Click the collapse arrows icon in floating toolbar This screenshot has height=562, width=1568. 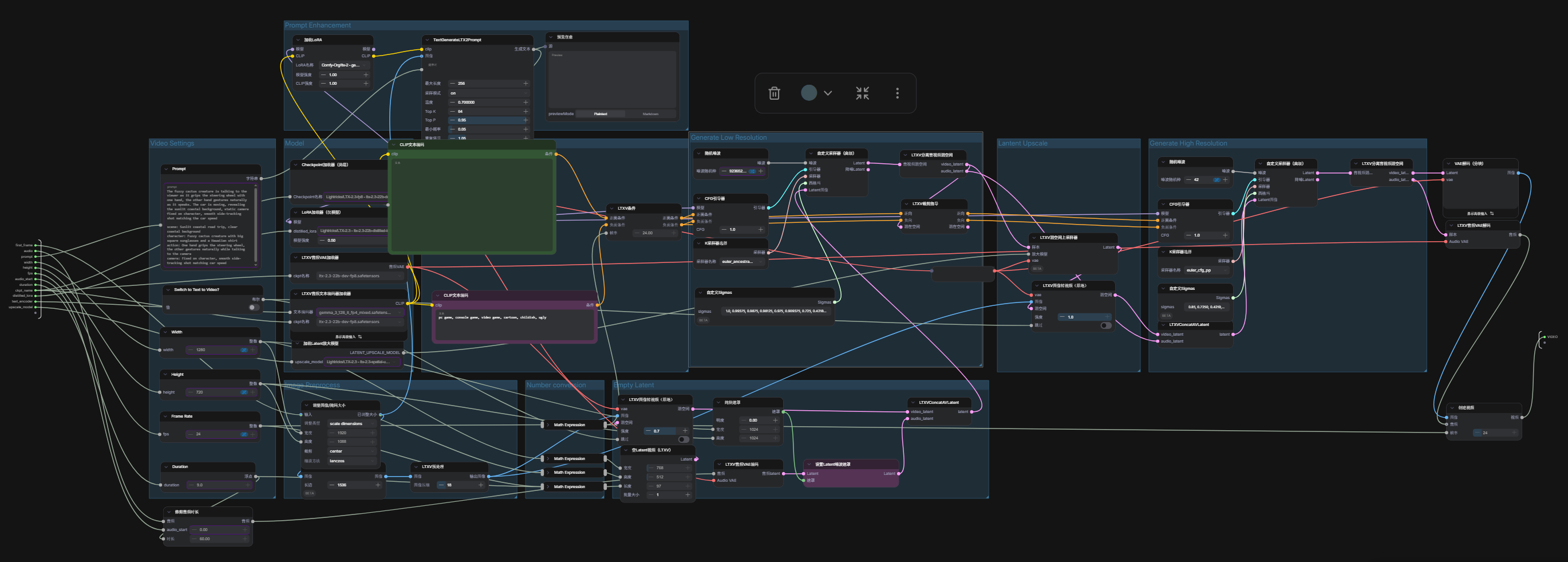862,93
